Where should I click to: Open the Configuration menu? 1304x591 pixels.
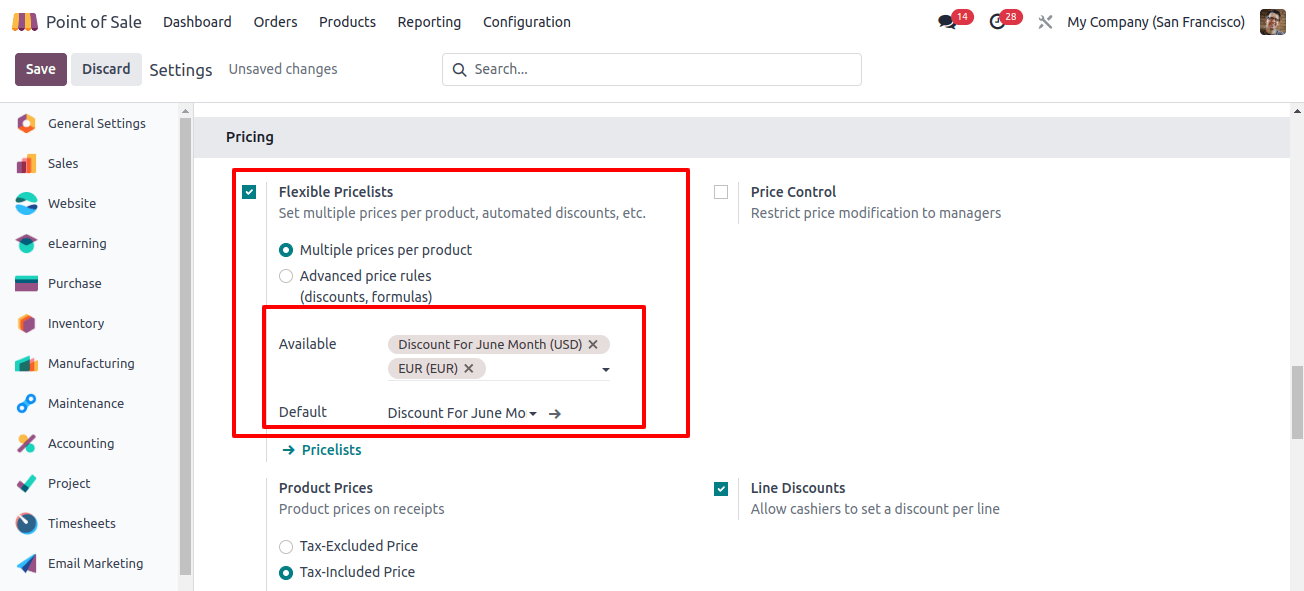pos(527,22)
